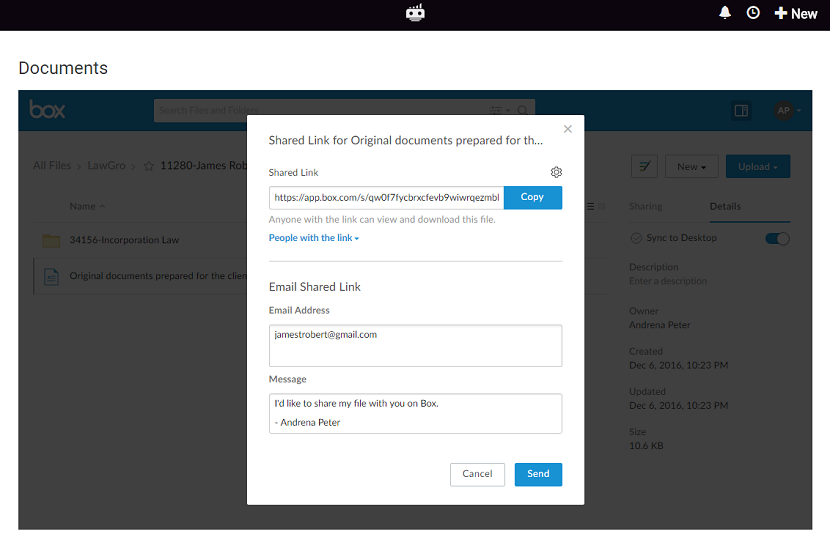Click the New button in top bar
This screenshot has width=830, height=537.
(796, 14)
